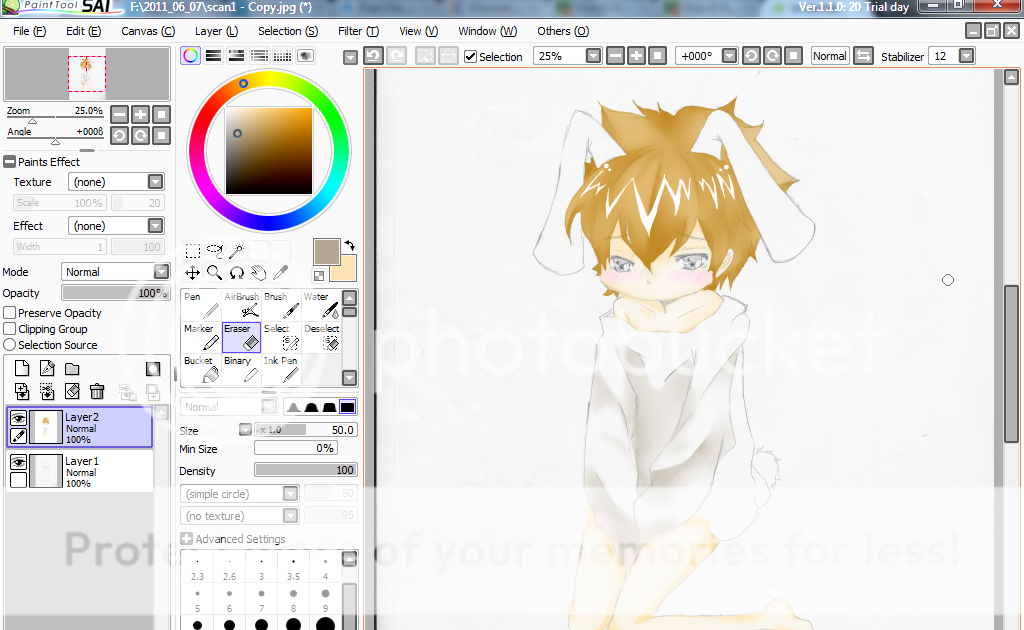Enable the Preserve Opacity checkbox

pos(10,313)
